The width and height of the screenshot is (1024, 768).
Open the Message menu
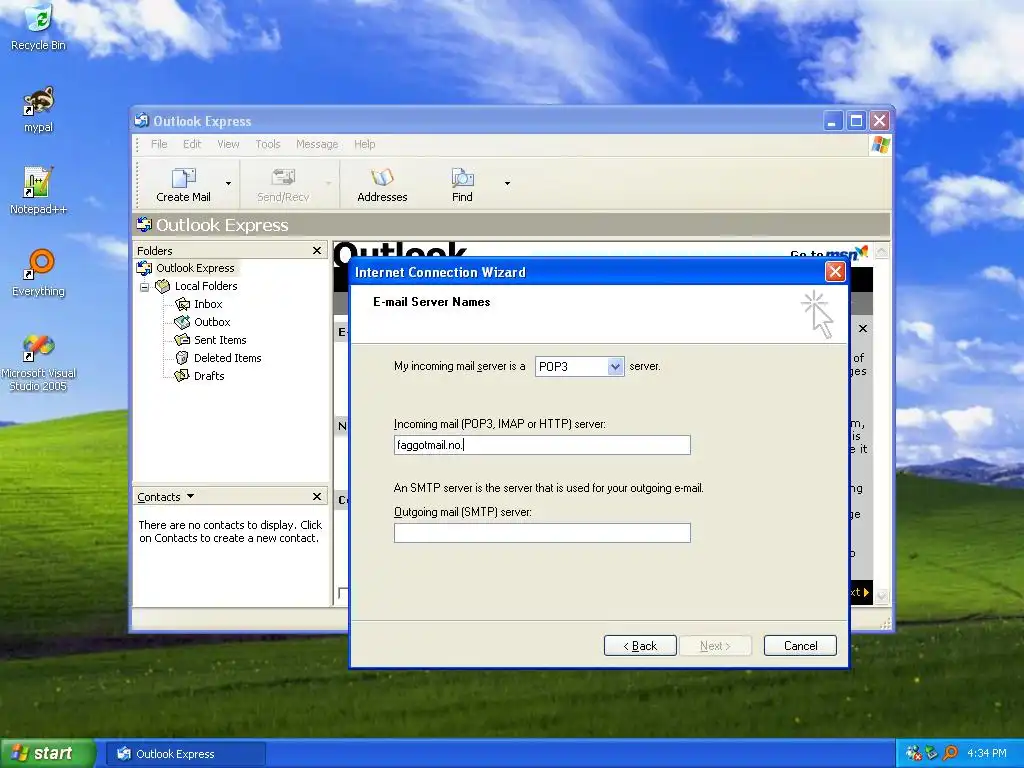317,144
